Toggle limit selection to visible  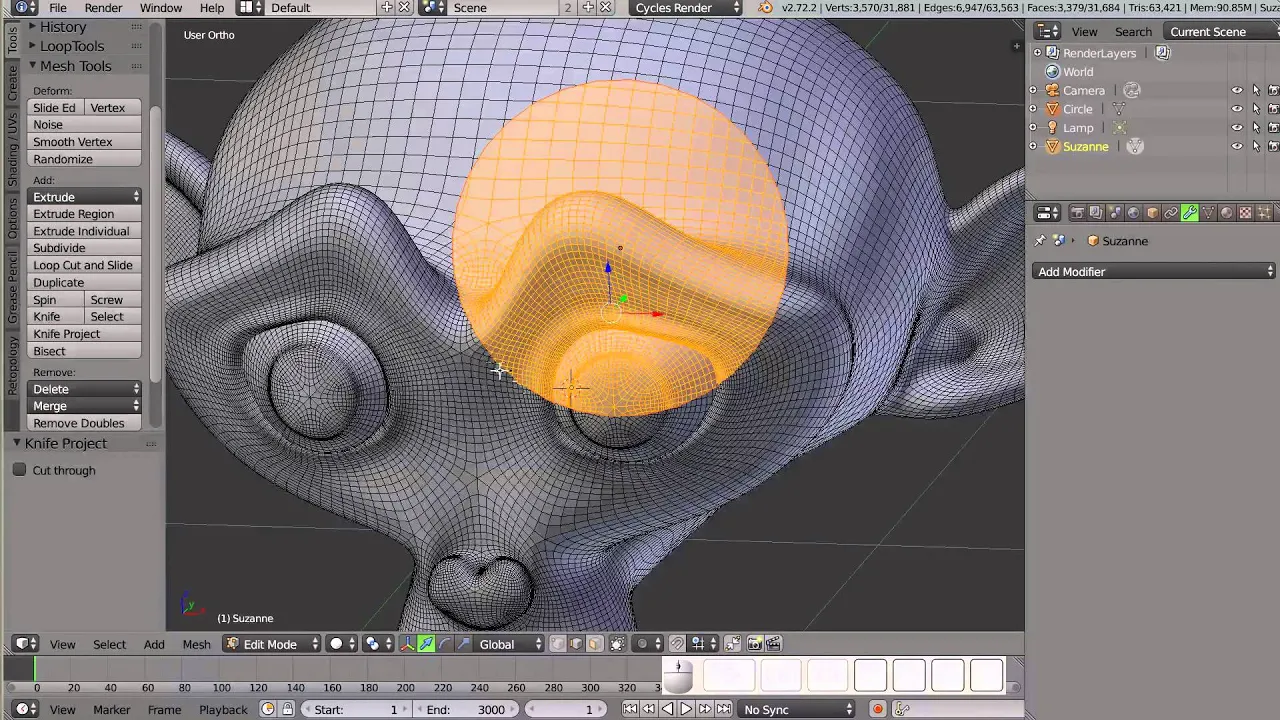click(618, 644)
